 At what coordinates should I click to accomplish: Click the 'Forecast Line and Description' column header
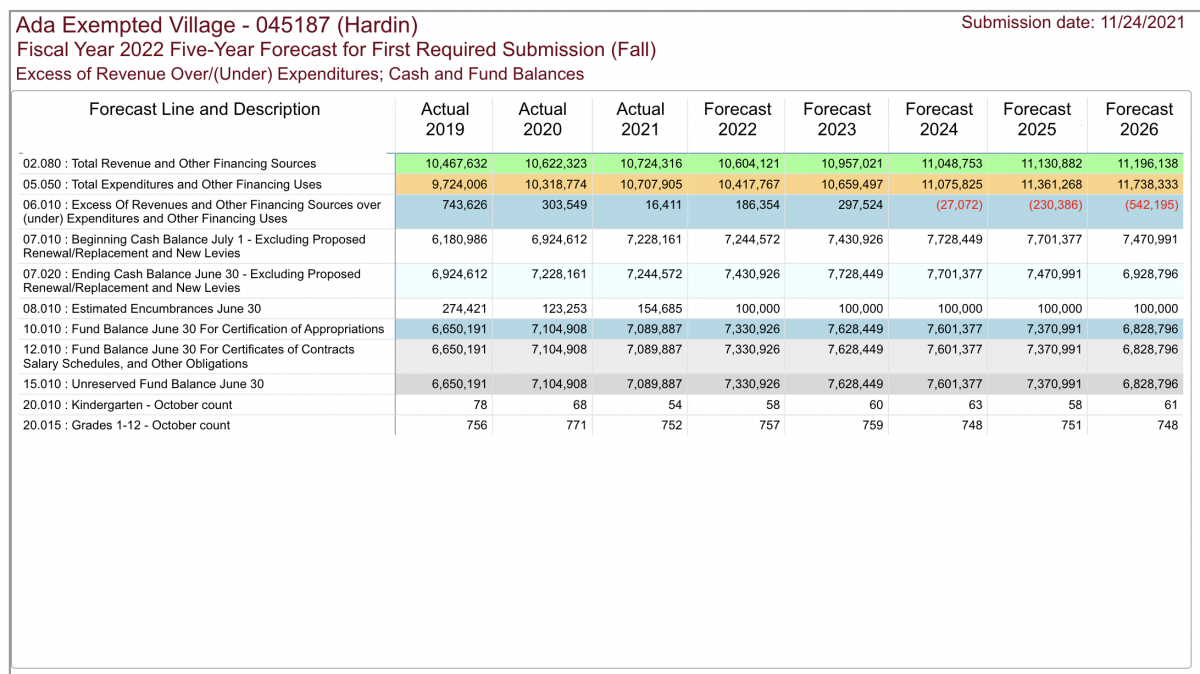205,109
